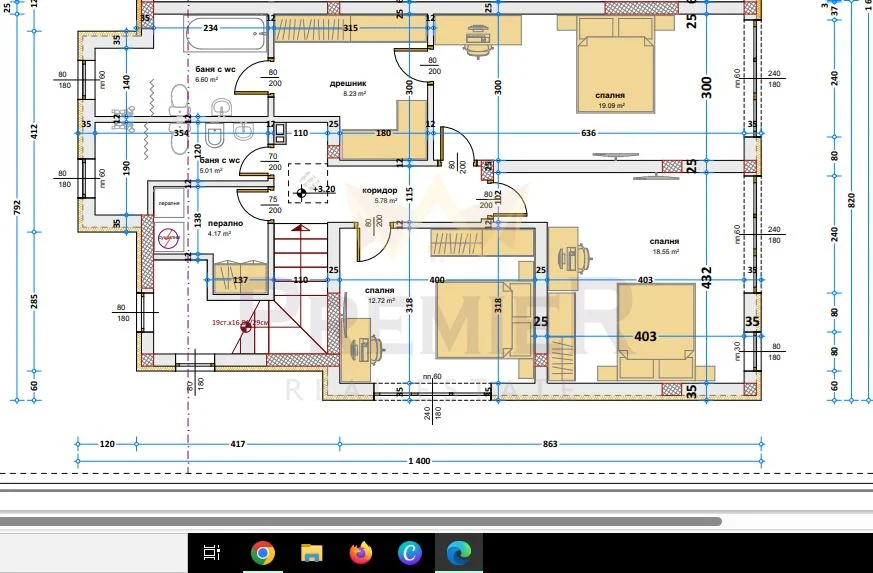Open the Canva app taskbar icon
The height and width of the screenshot is (573, 873).
coord(409,552)
